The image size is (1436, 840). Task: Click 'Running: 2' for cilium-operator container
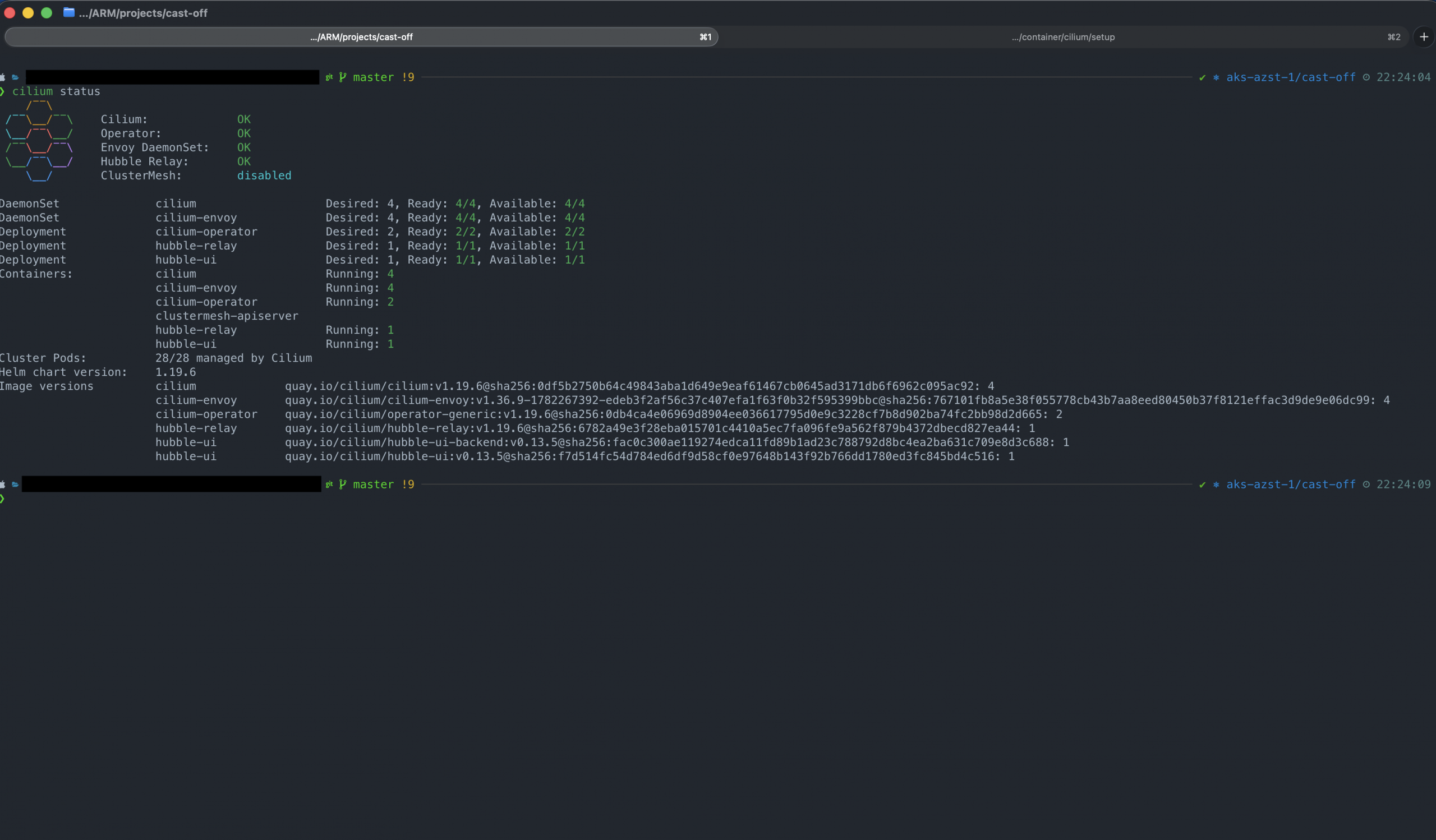(360, 302)
